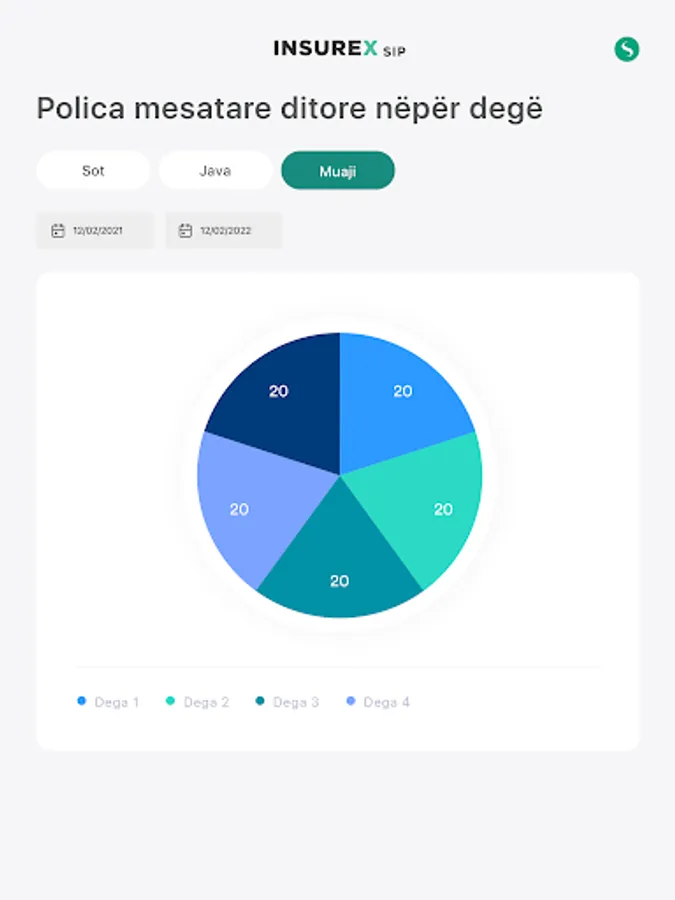Switch to the Java tab
This screenshot has width=675, height=900.
[x=215, y=170]
